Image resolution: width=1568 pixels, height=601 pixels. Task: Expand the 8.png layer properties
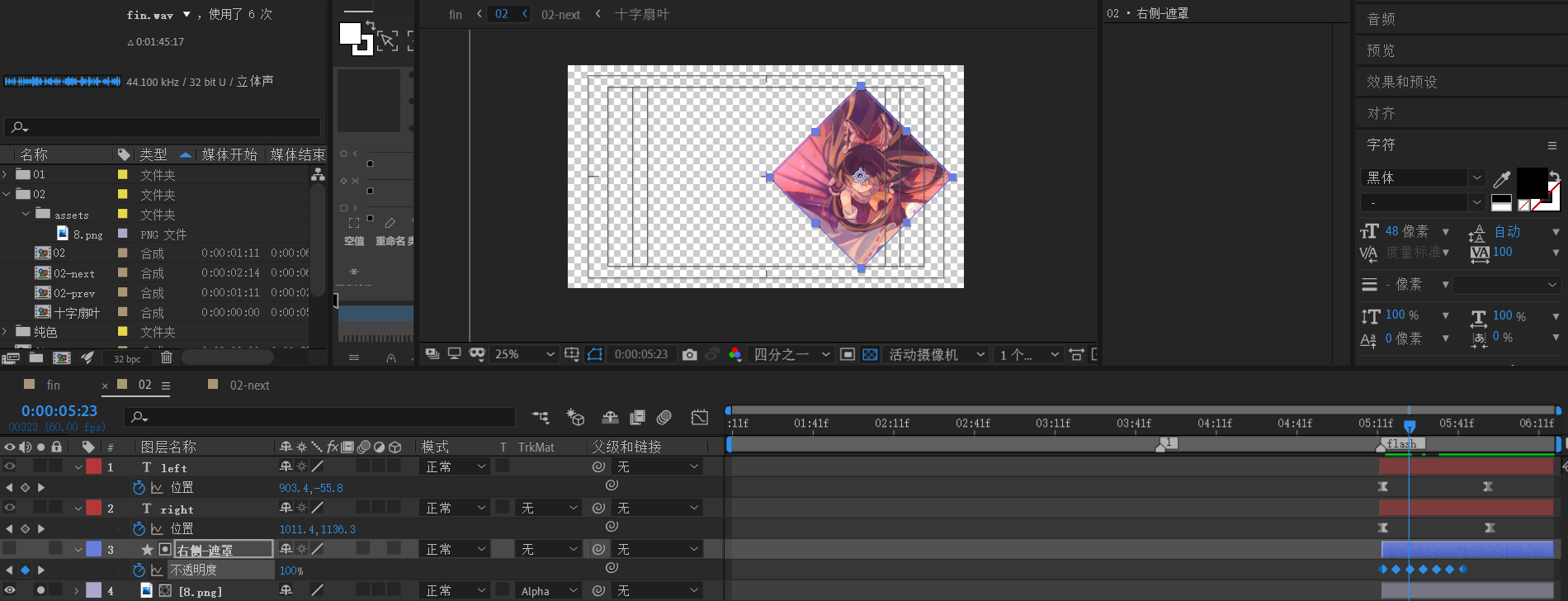point(78,591)
